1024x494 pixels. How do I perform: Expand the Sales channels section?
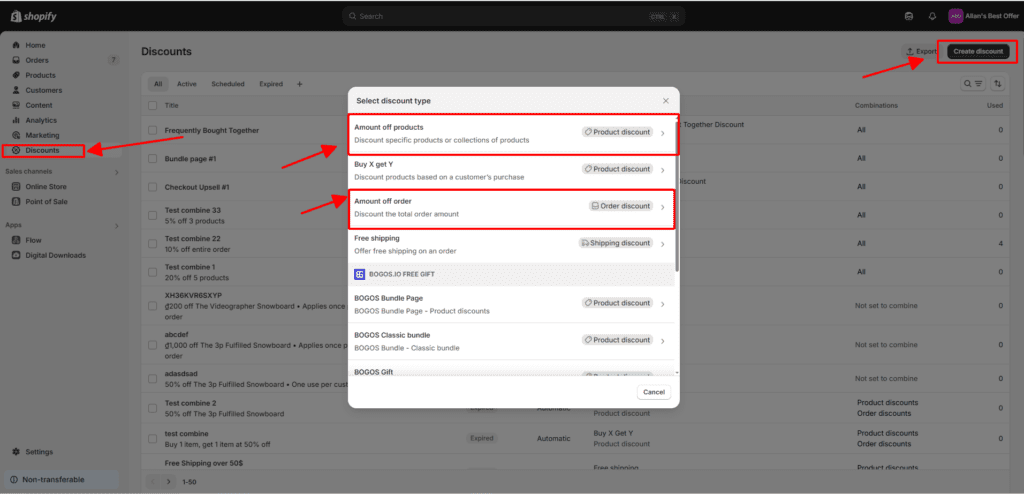click(x=116, y=172)
